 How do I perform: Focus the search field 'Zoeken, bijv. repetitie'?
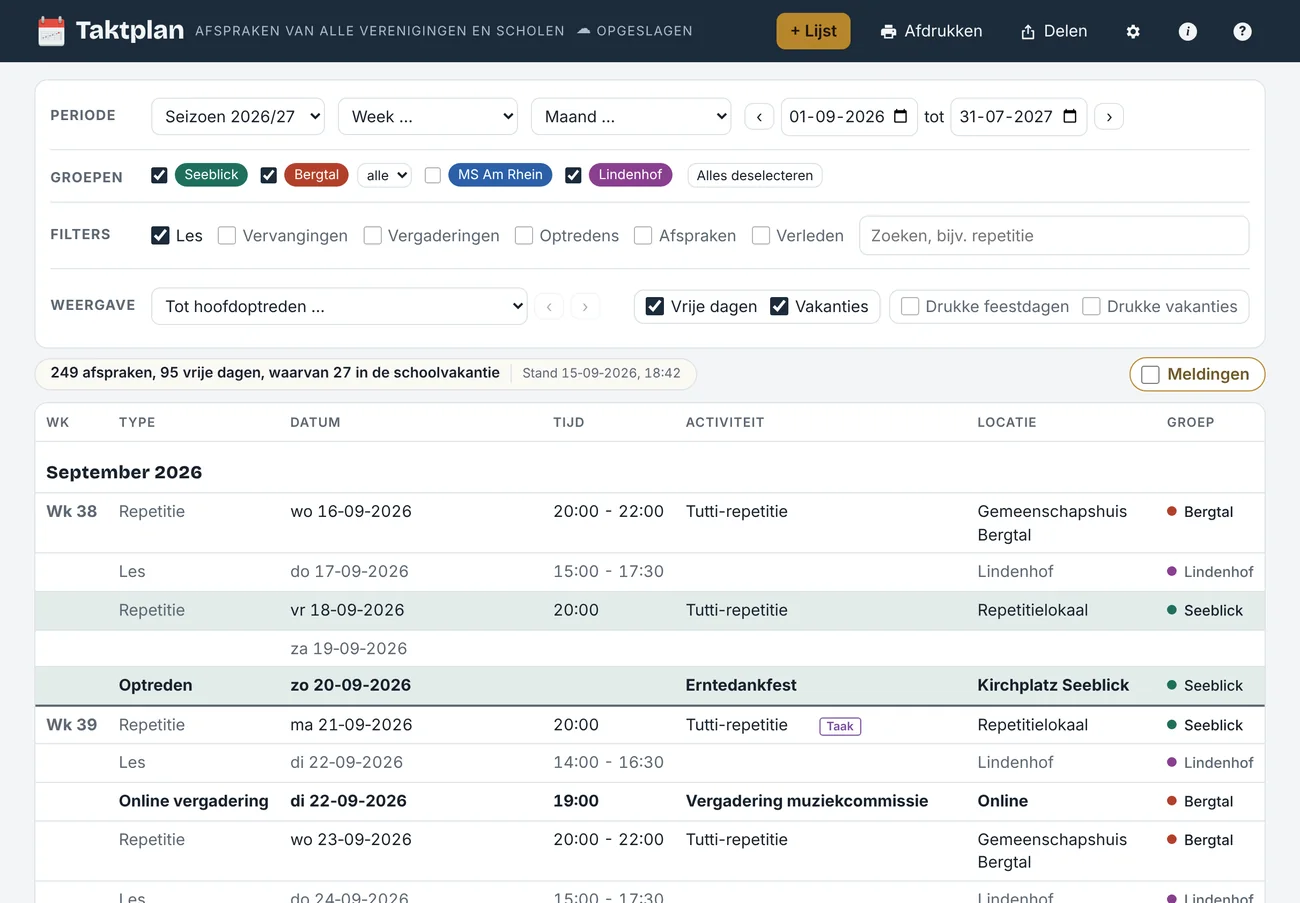coord(1054,236)
